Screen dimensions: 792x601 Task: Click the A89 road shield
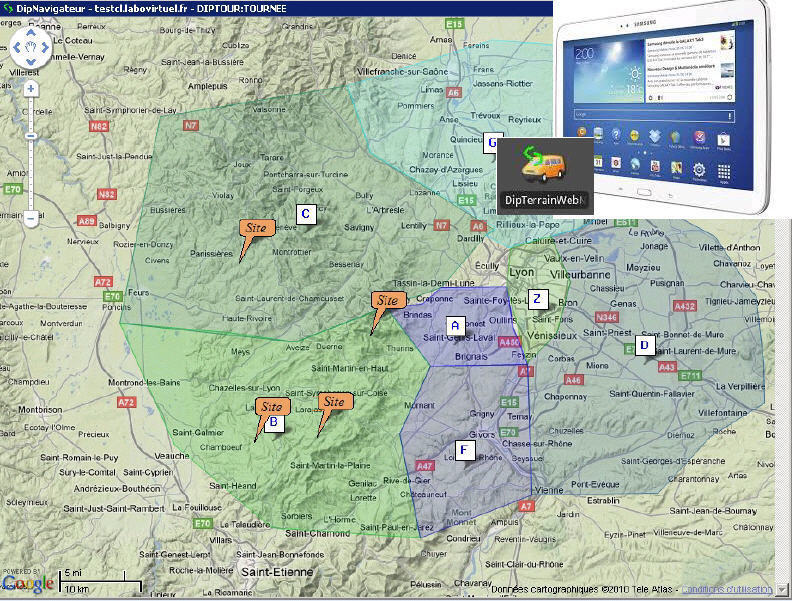coord(87,221)
